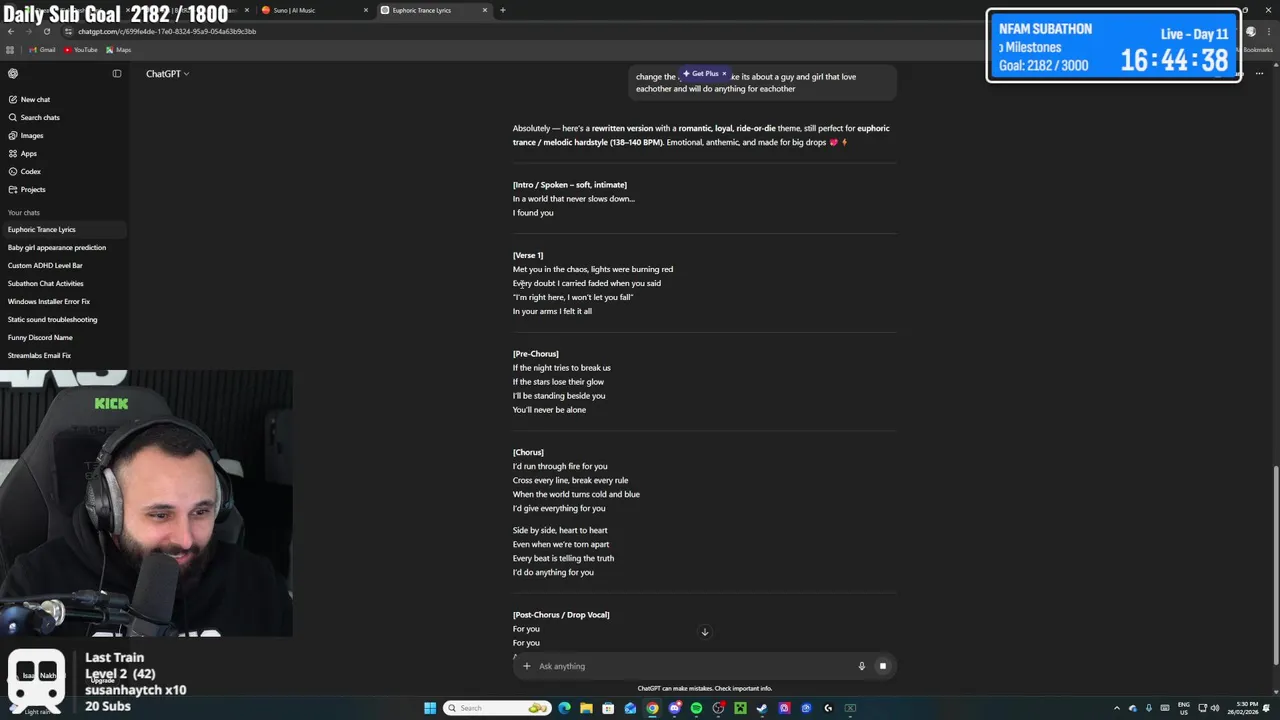Open the Custom ADHD Level Bar chat
This screenshot has height=720, width=1280.
tap(64, 265)
